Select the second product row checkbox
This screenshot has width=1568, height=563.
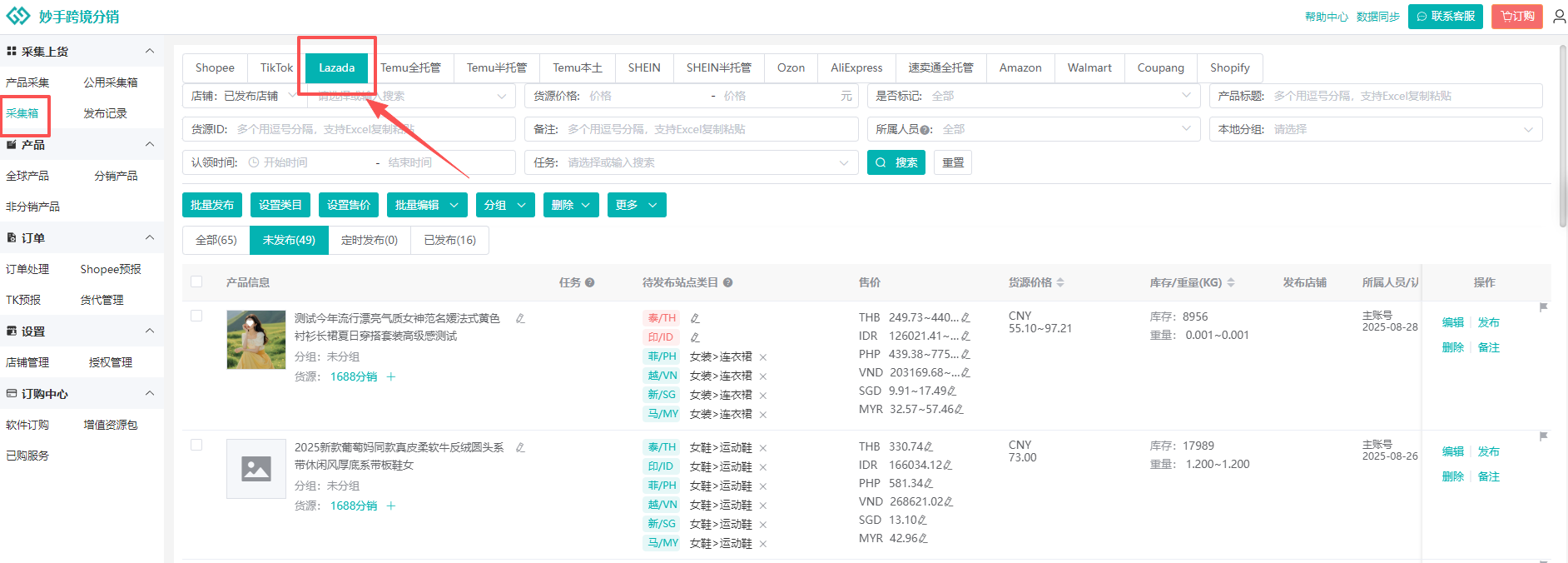(x=196, y=446)
